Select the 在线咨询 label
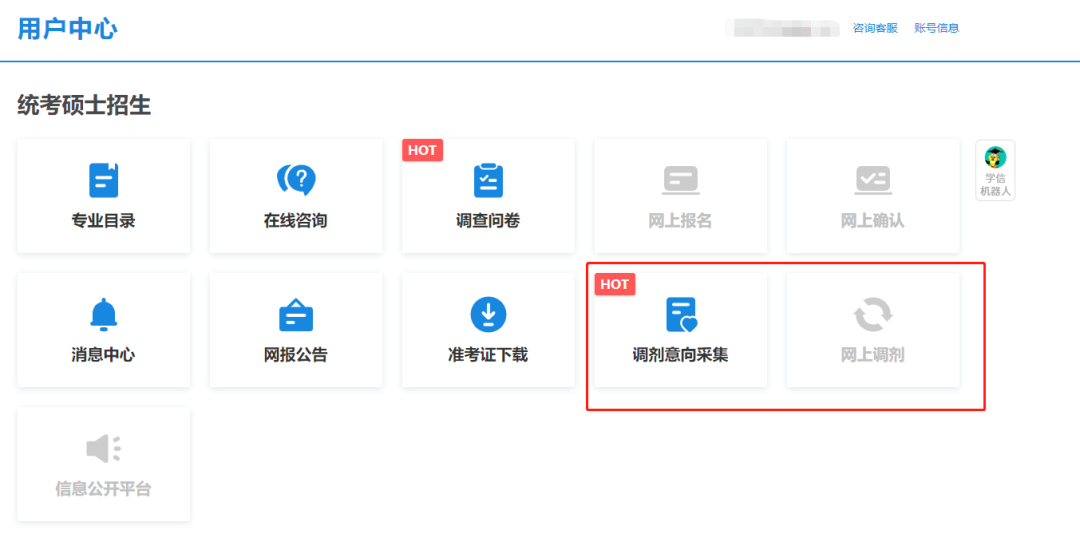Screen dimensions: 1080x546 (x=296, y=221)
